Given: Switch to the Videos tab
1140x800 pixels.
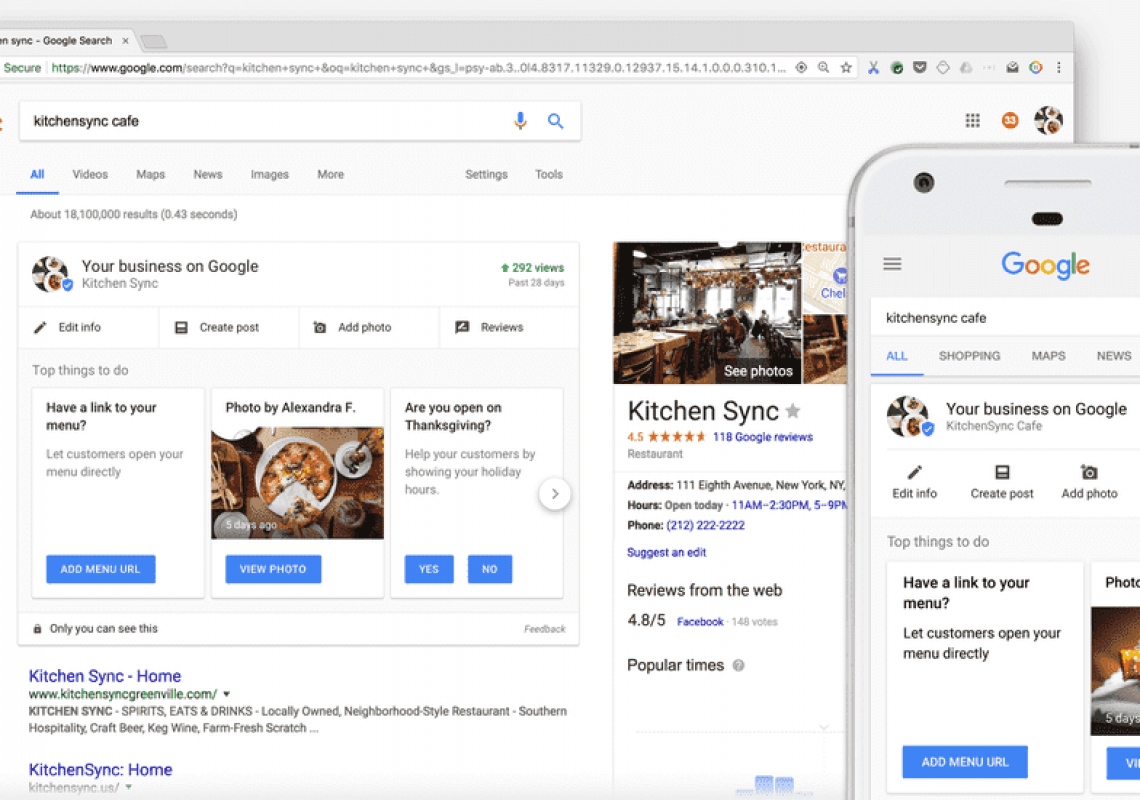Looking at the screenshot, I should (x=90, y=175).
